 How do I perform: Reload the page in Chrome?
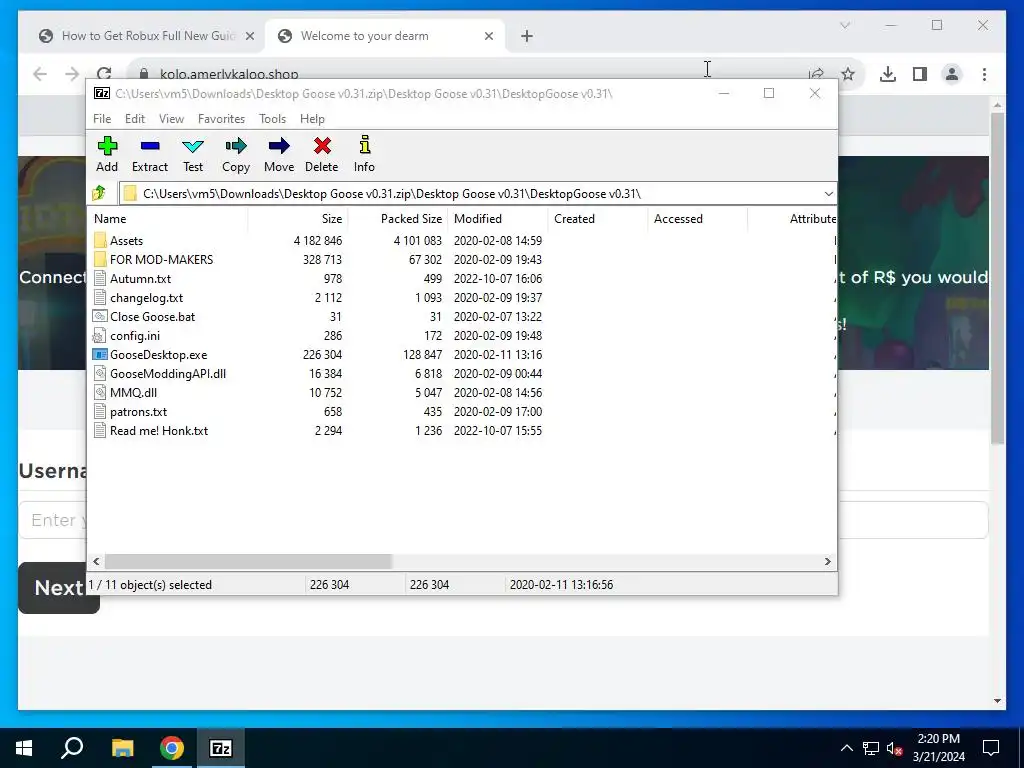pos(104,73)
